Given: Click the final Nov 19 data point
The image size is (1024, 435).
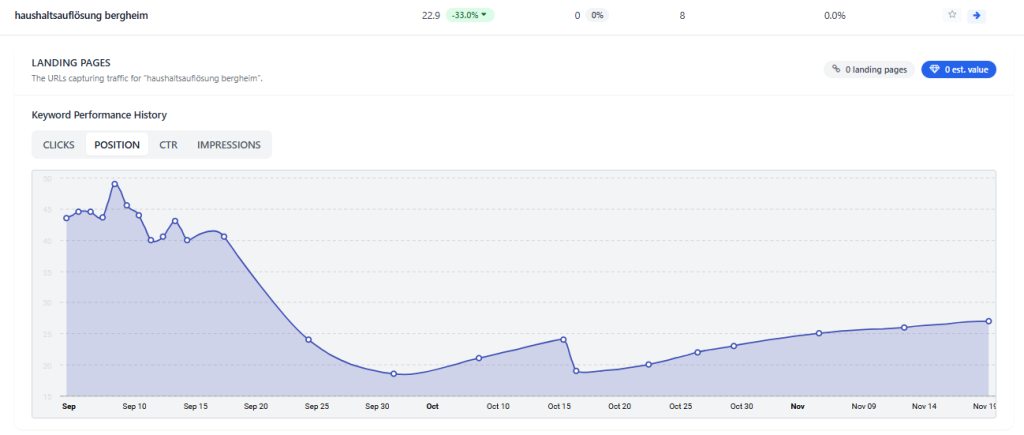Looking at the screenshot, I should point(989,321).
